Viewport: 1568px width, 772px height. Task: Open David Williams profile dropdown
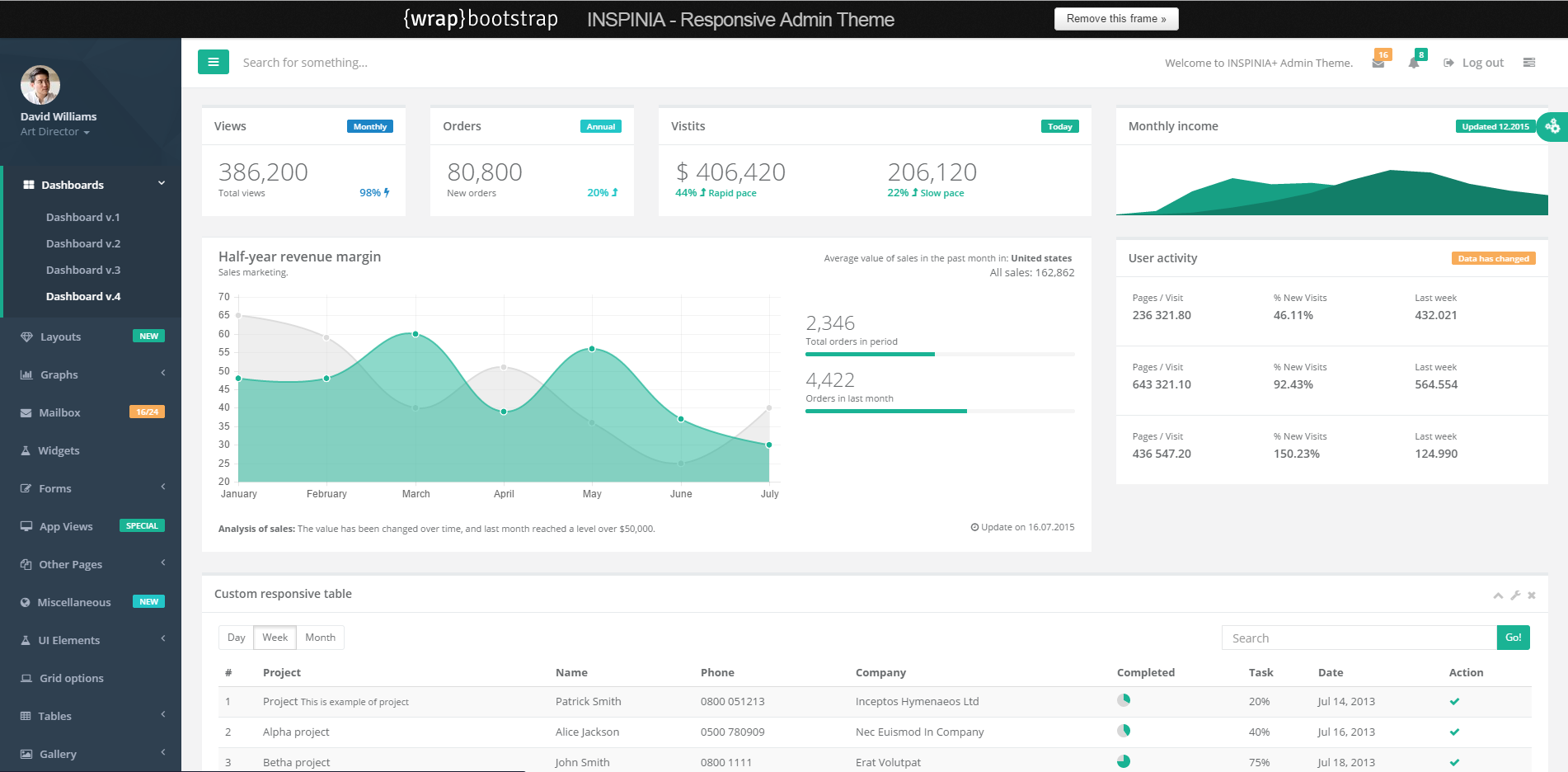tap(55, 132)
